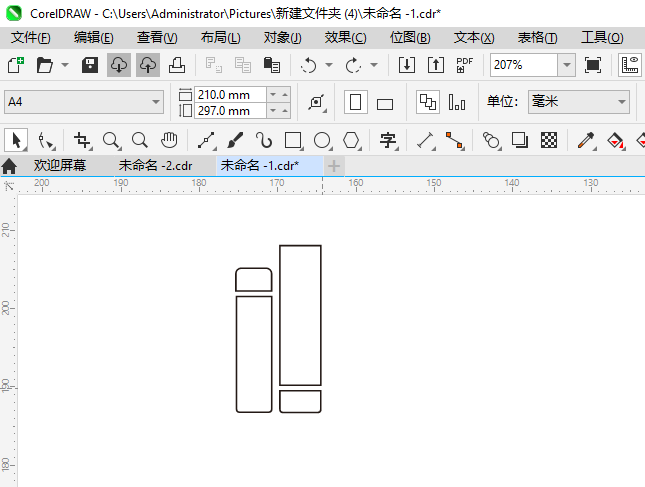The image size is (645, 487).
Task: Click the home icon beside tabs
Action: pyautogui.click(x=9, y=166)
